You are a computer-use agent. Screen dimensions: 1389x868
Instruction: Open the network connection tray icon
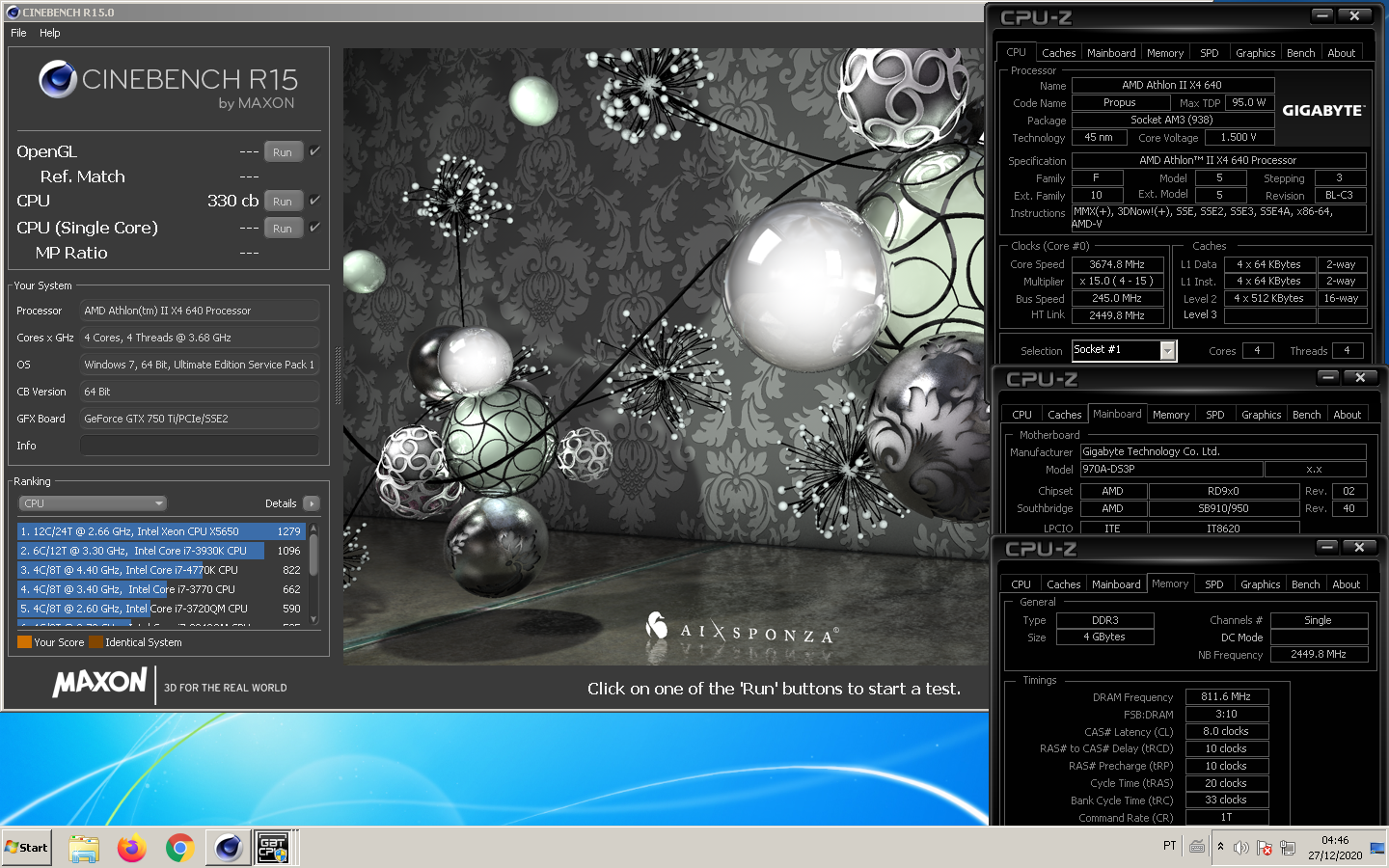(x=1288, y=848)
